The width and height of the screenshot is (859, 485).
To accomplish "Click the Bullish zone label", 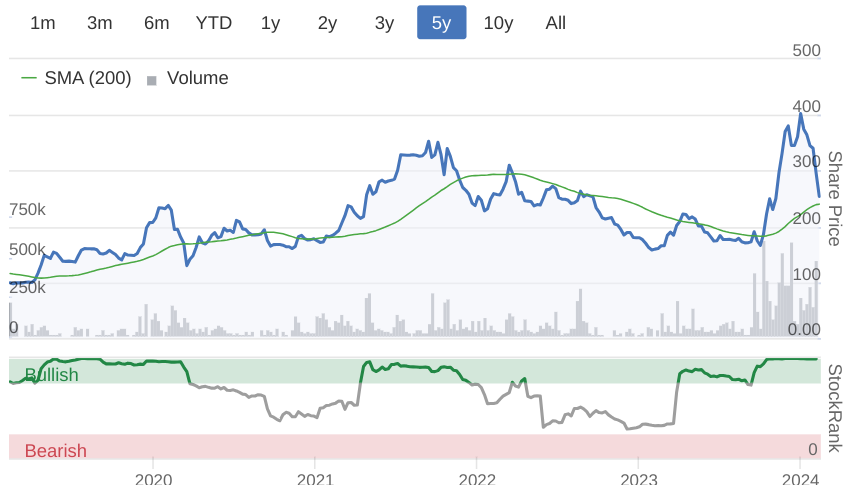I will 51,375.
